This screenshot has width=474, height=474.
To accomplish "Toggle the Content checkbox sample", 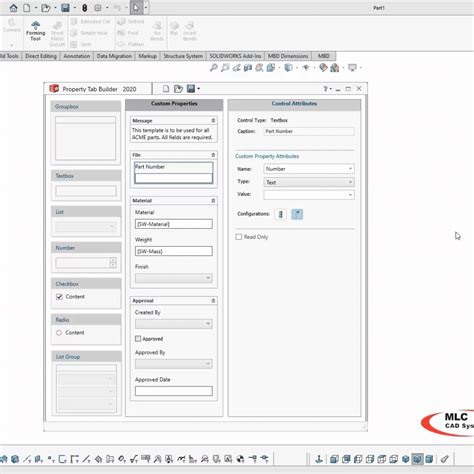I will 59,297.
